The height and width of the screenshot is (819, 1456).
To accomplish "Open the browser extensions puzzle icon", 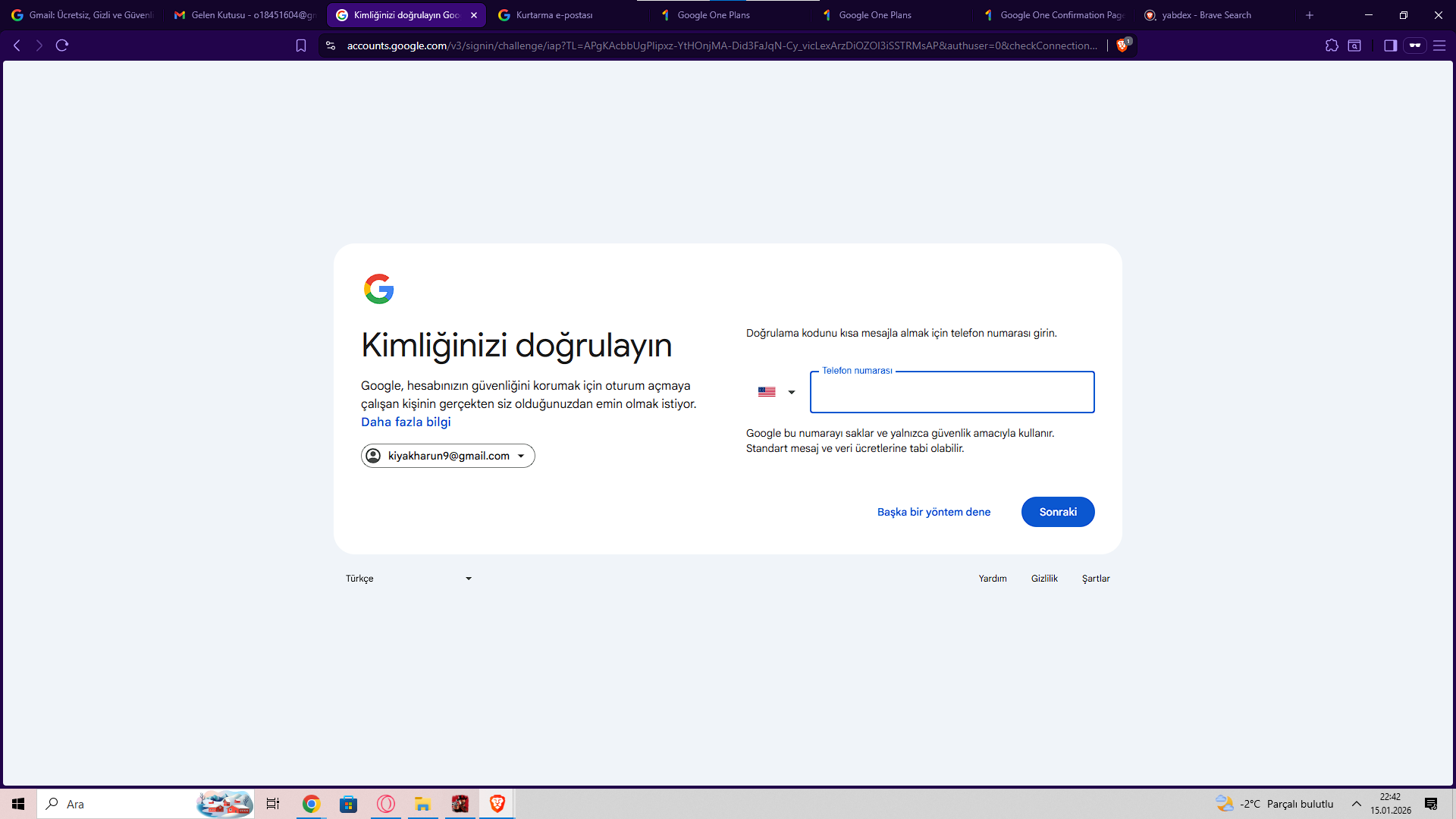I will click(x=1332, y=45).
